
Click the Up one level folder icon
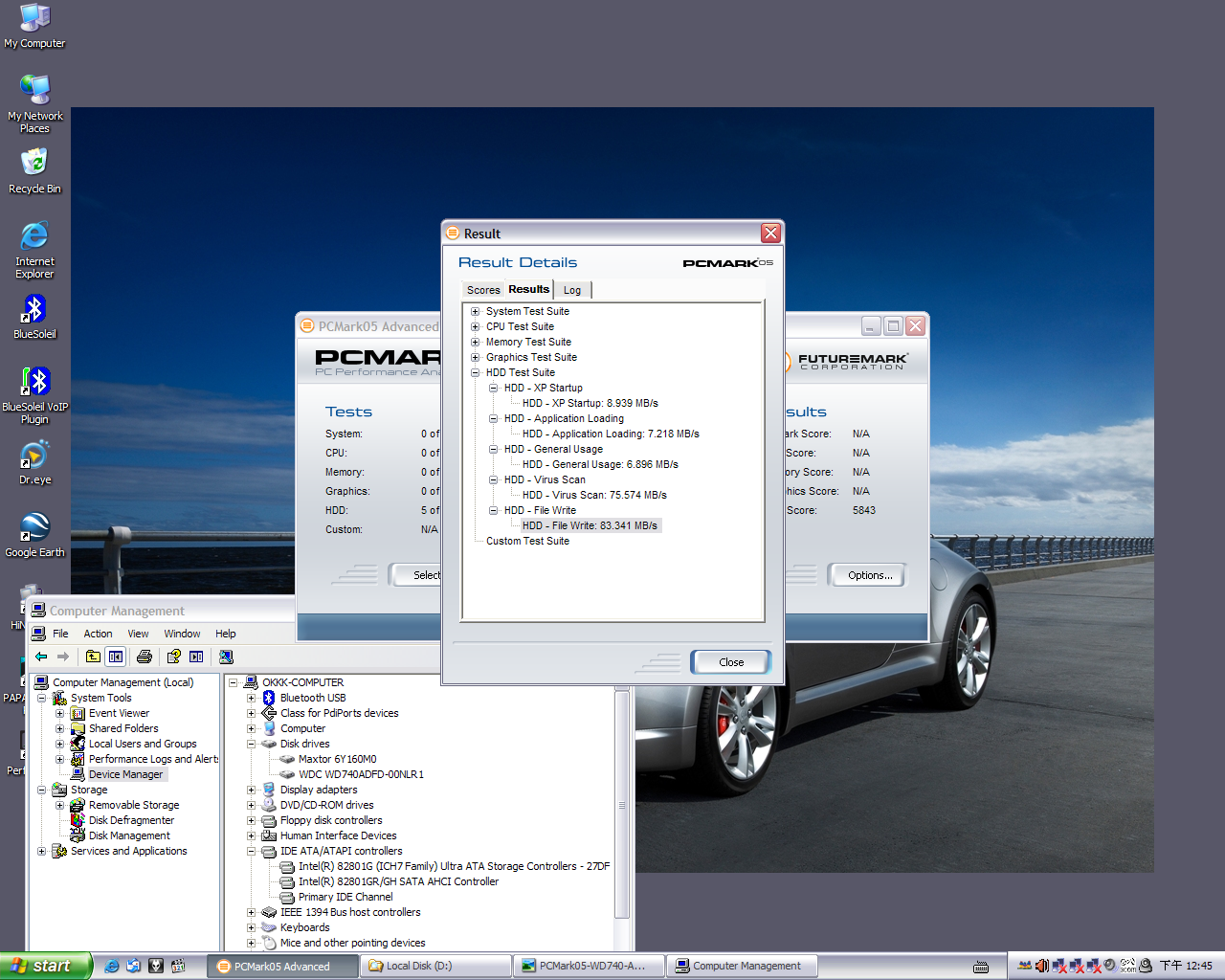click(93, 657)
